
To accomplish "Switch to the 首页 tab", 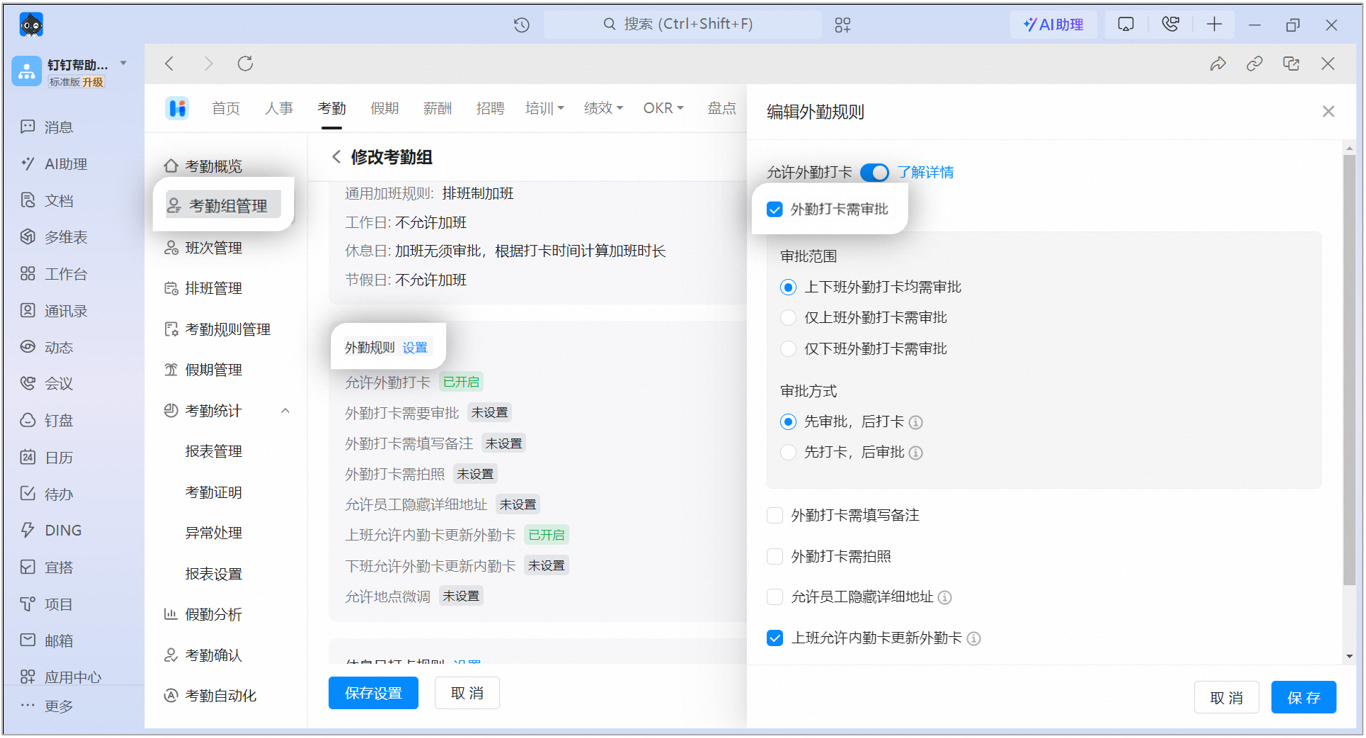I will click(x=226, y=108).
